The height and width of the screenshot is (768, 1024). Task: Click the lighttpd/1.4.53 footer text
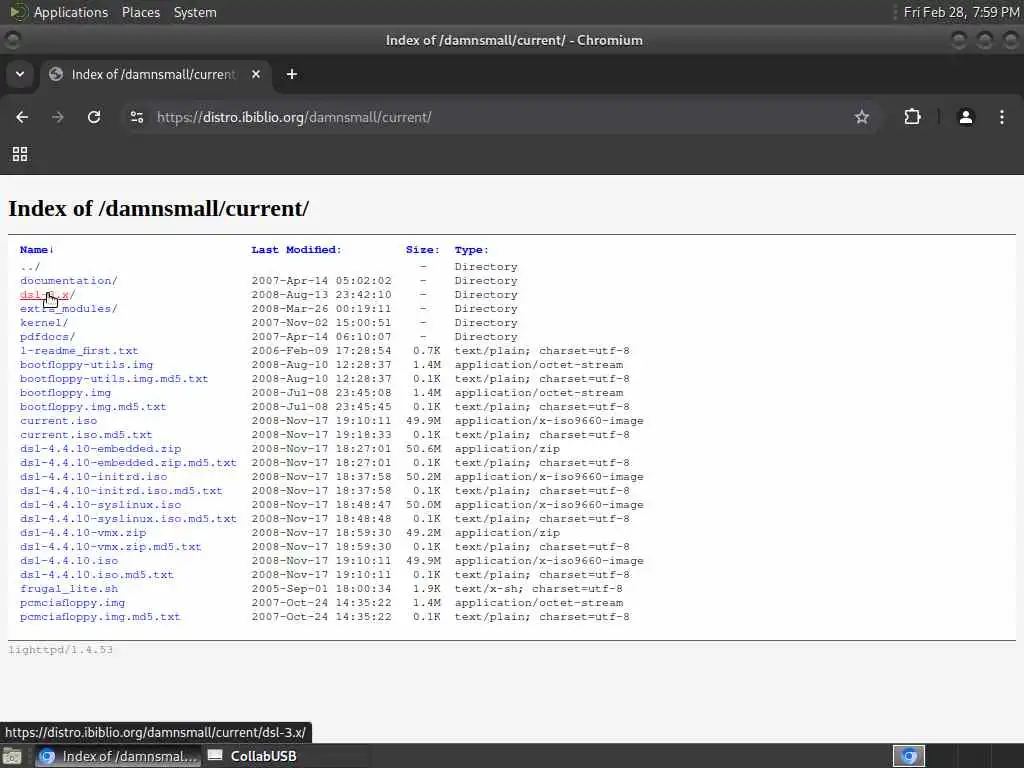tap(60, 650)
